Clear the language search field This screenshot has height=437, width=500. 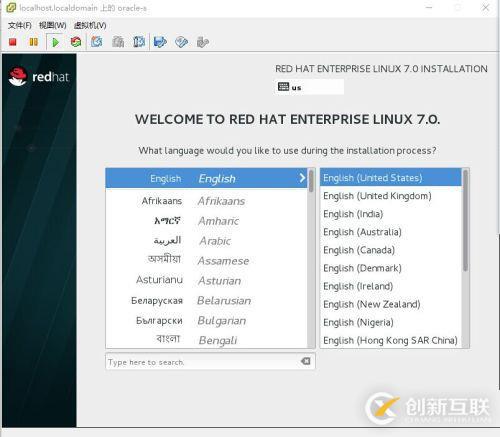[305, 361]
